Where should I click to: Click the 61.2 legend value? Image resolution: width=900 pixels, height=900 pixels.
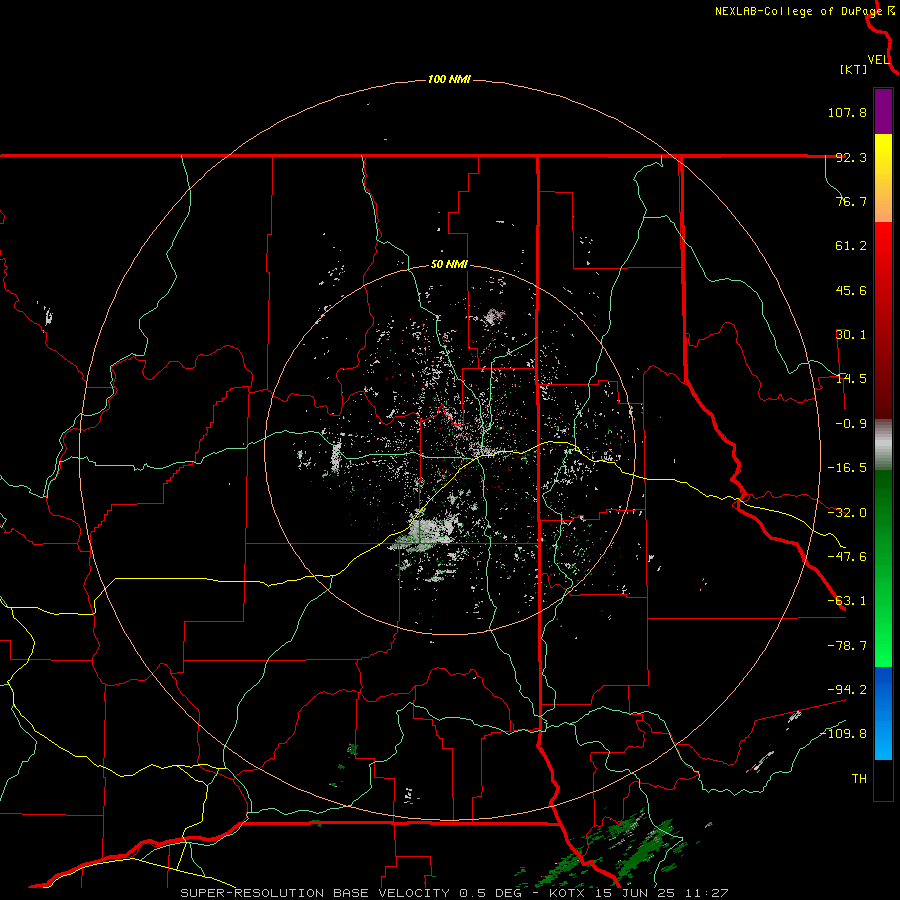pos(851,246)
